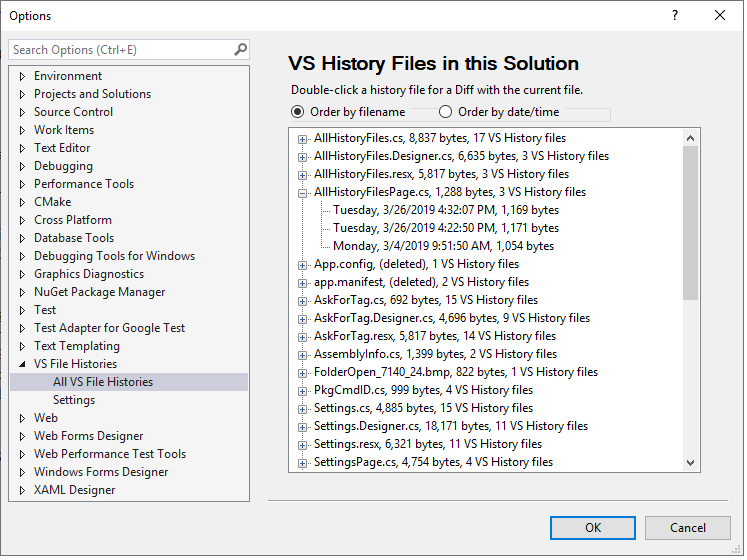Open Windows Forms Designer category
The width and height of the screenshot is (747, 560).
click(x=101, y=472)
